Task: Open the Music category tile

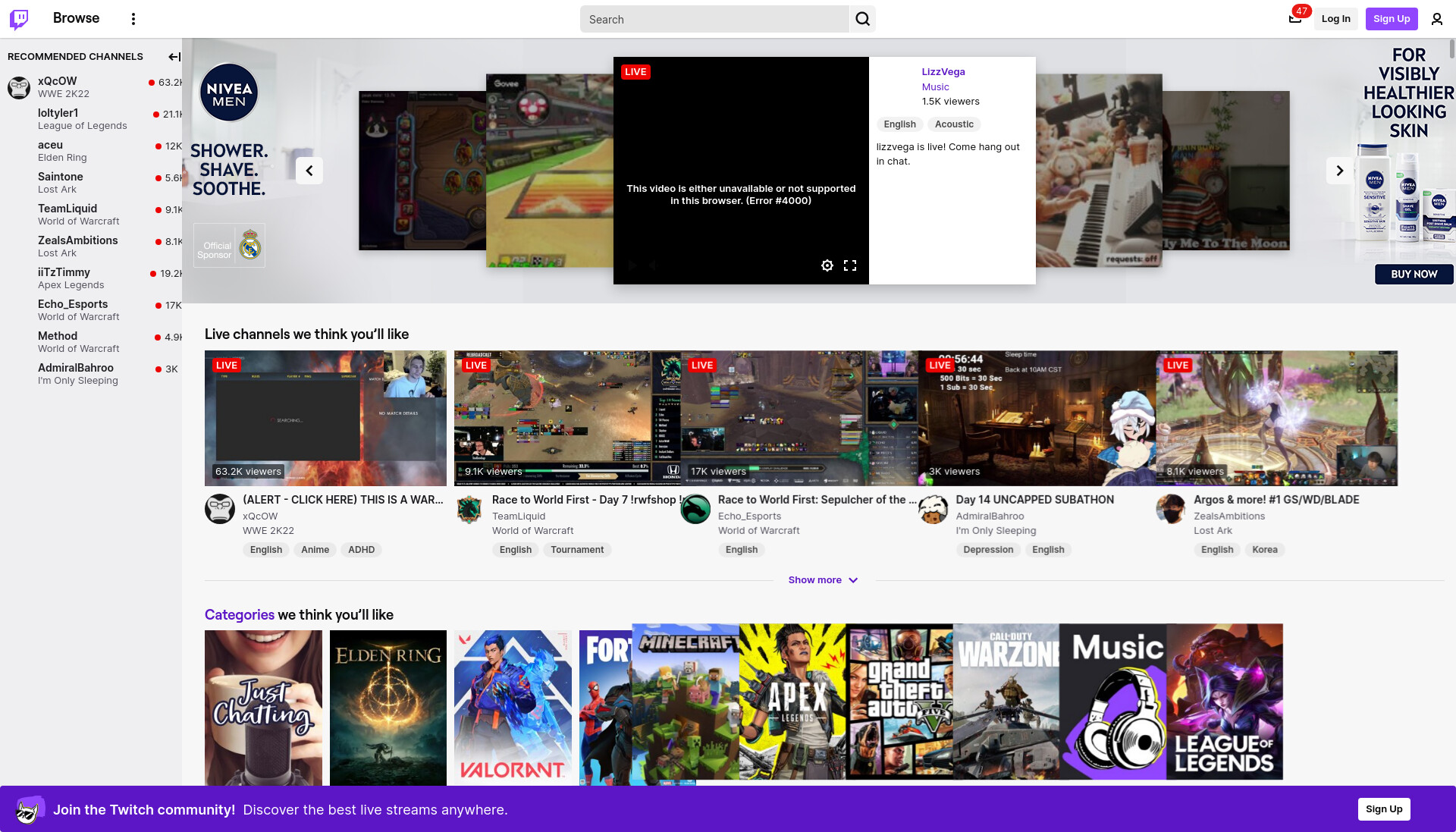Action: [x=1113, y=702]
